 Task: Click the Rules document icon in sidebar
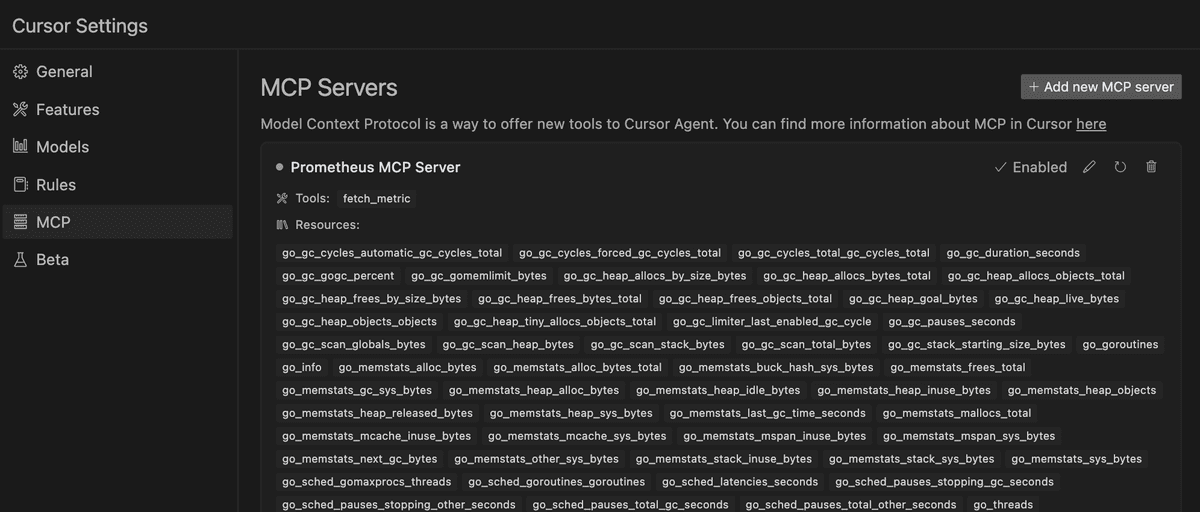click(x=20, y=185)
